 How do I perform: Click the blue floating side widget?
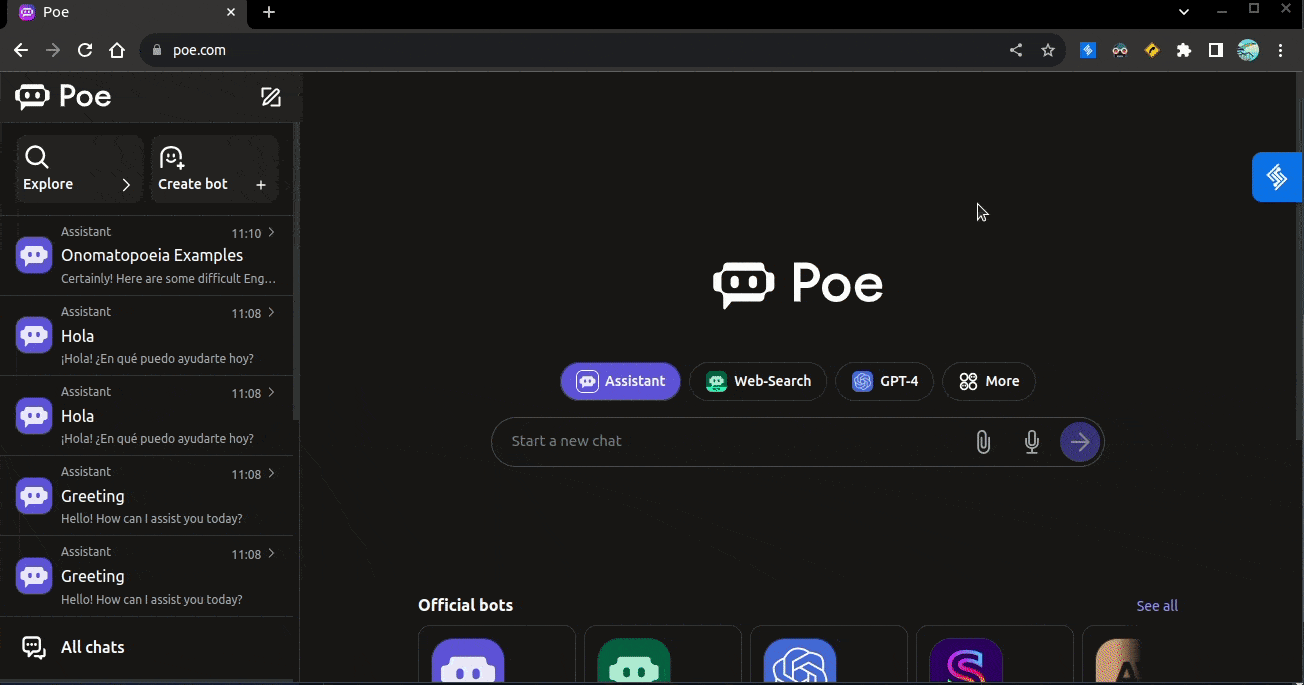click(1277, 177)
